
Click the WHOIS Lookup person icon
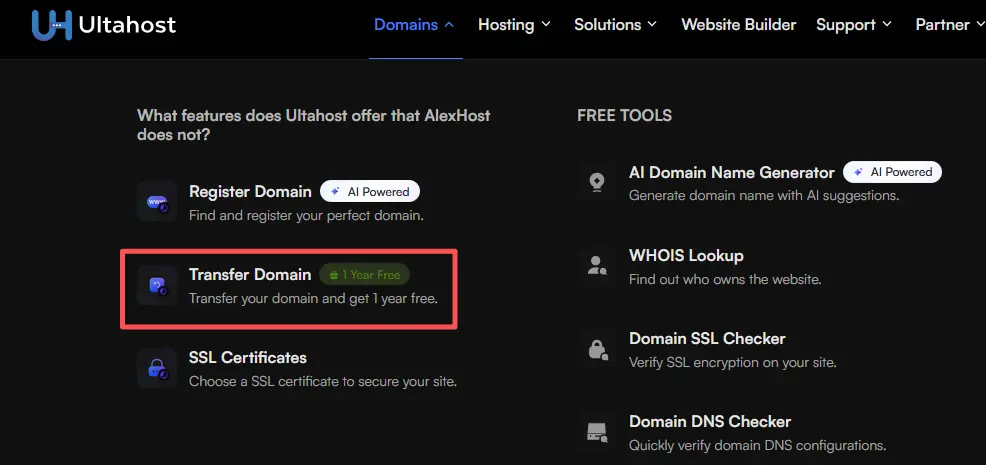[x=597, y=266]
